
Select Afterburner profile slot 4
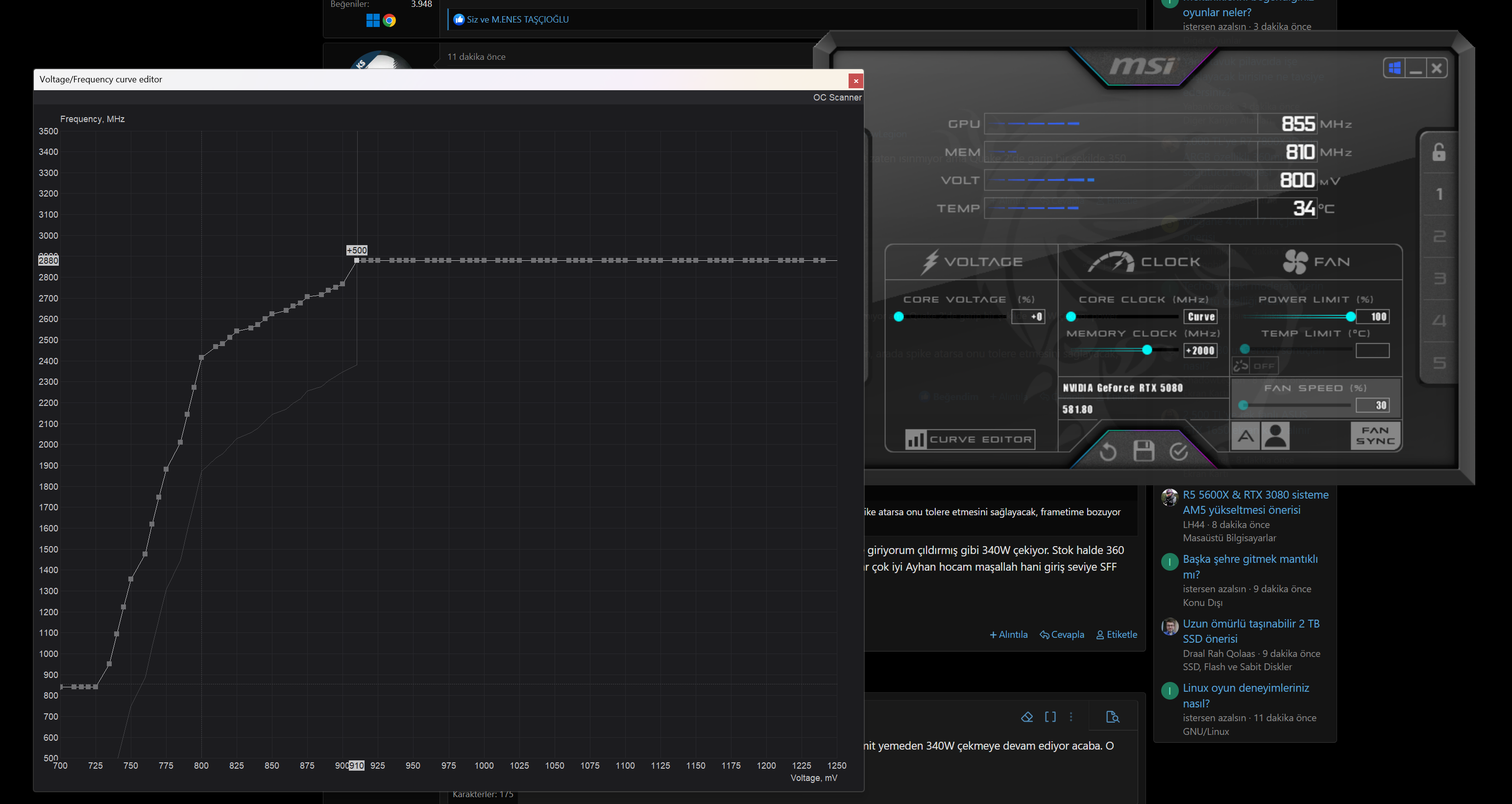1439,321
